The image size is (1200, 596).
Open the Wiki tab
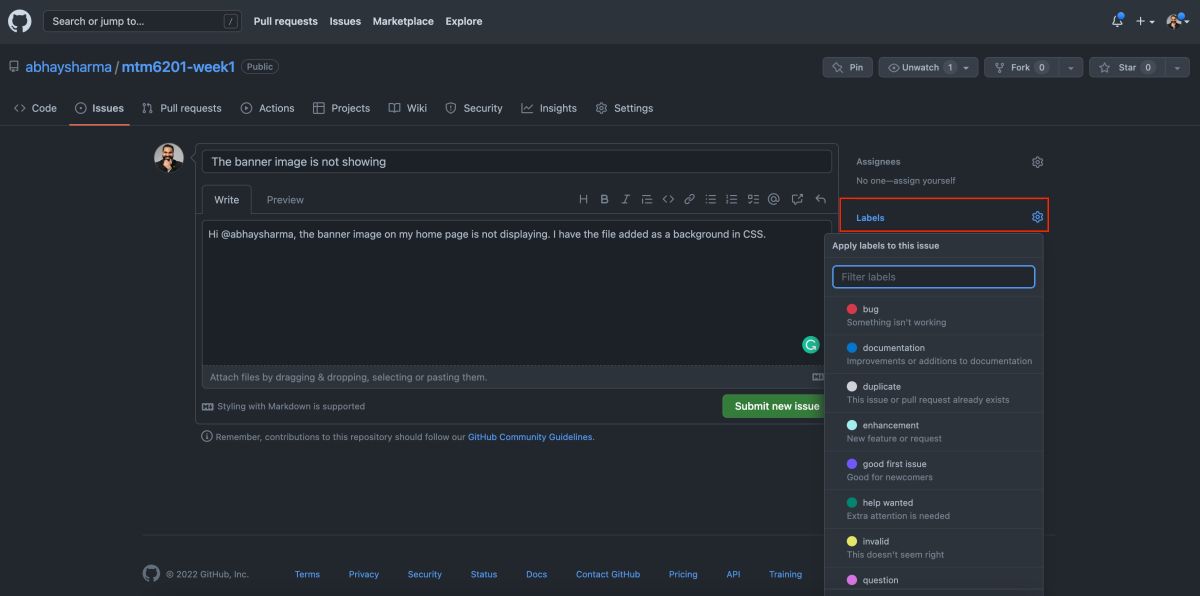click(x=407, y=108)
